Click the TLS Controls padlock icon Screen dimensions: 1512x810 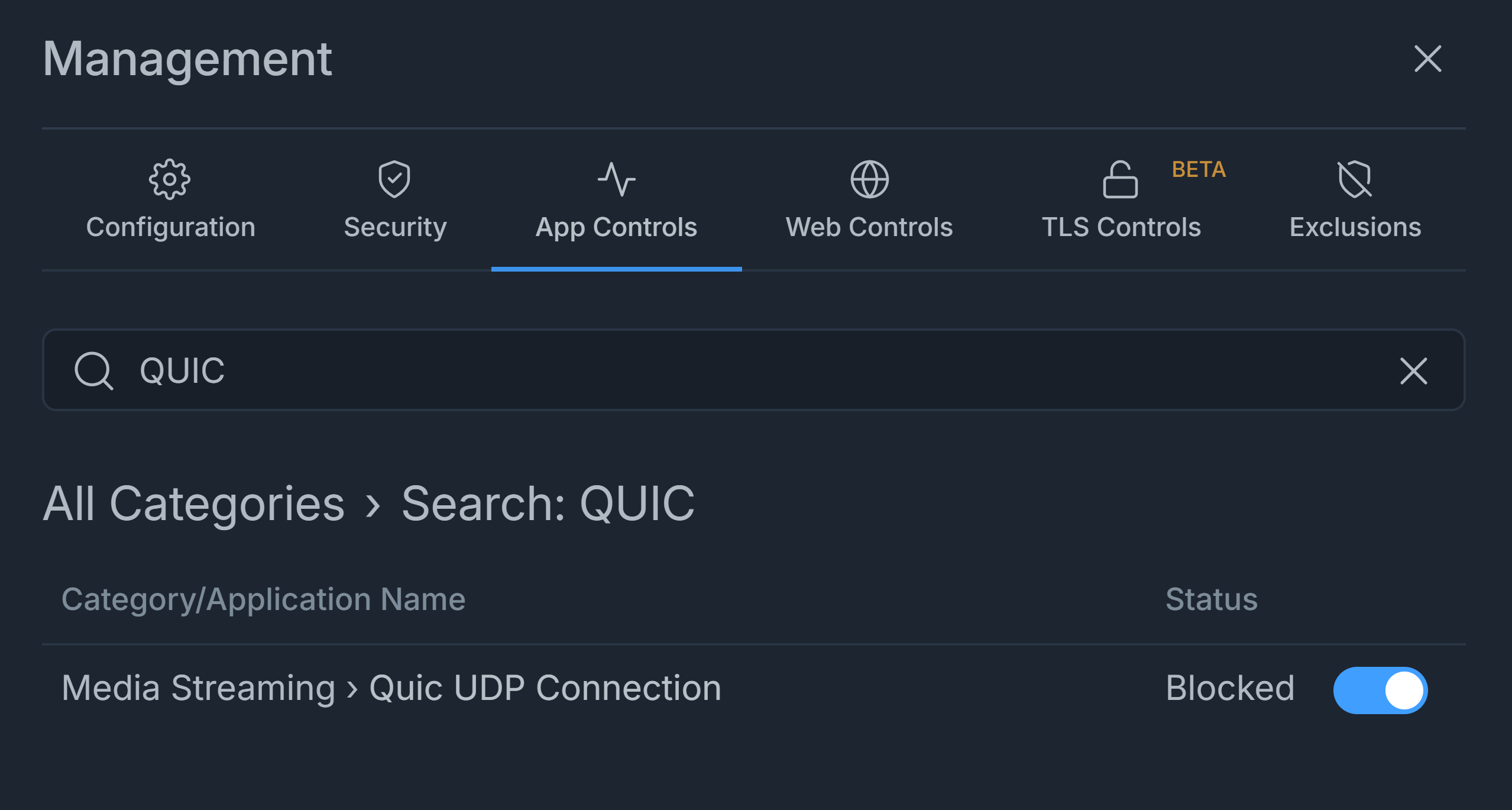coord(1120,179)
